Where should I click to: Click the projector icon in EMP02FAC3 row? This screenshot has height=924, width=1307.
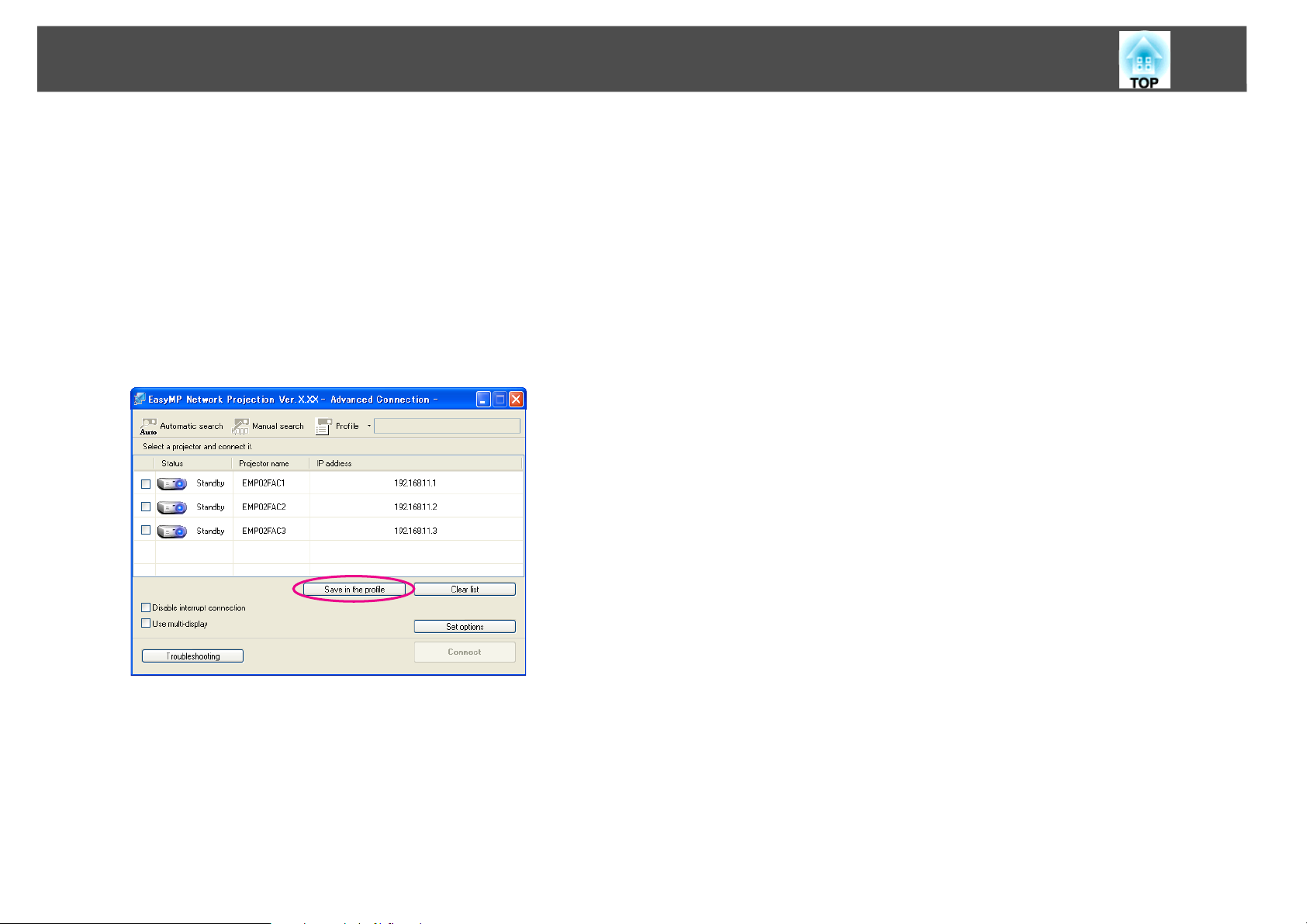tap(172, 531)
